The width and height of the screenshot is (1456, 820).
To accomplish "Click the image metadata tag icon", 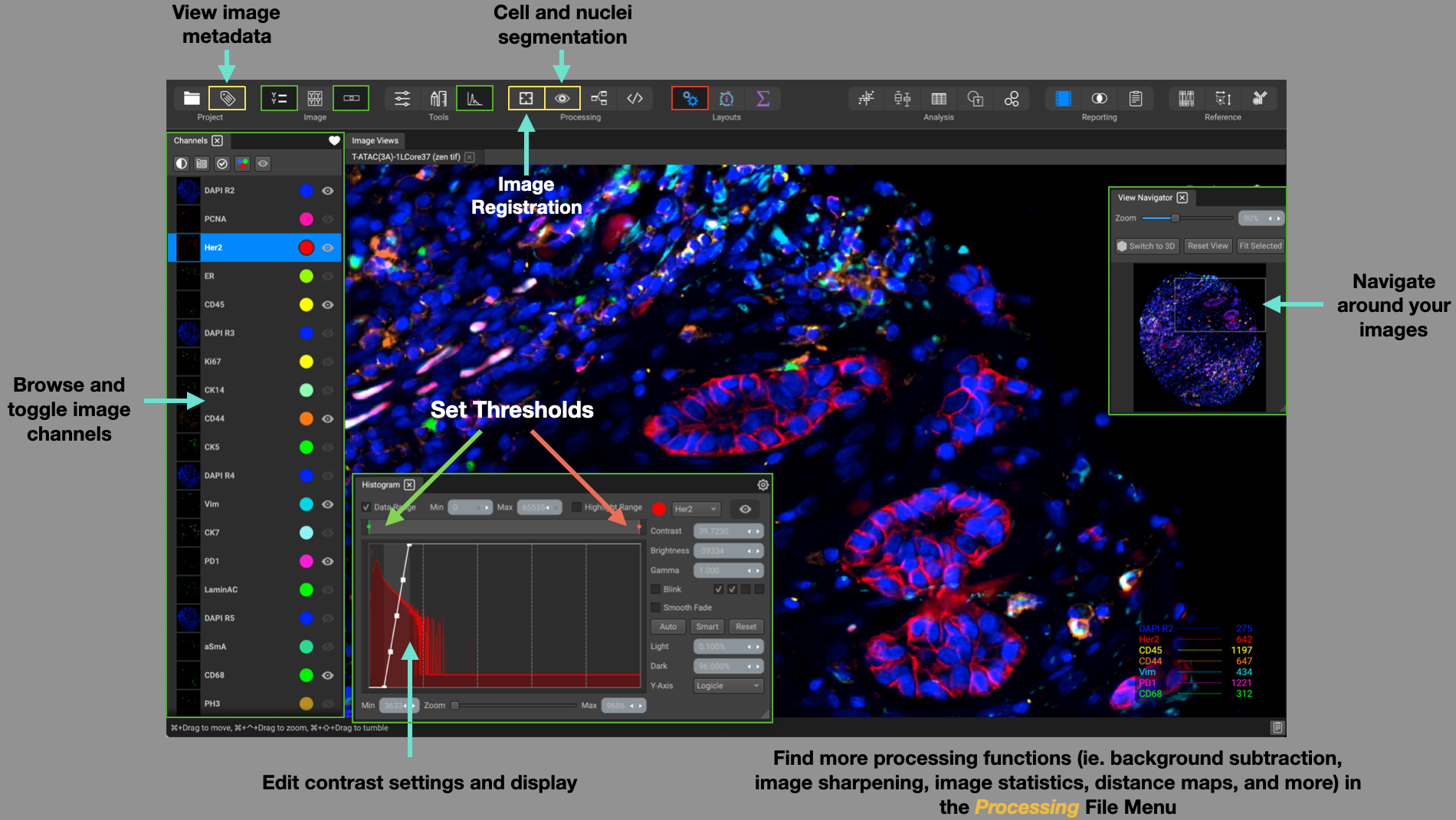I will 228,98.
